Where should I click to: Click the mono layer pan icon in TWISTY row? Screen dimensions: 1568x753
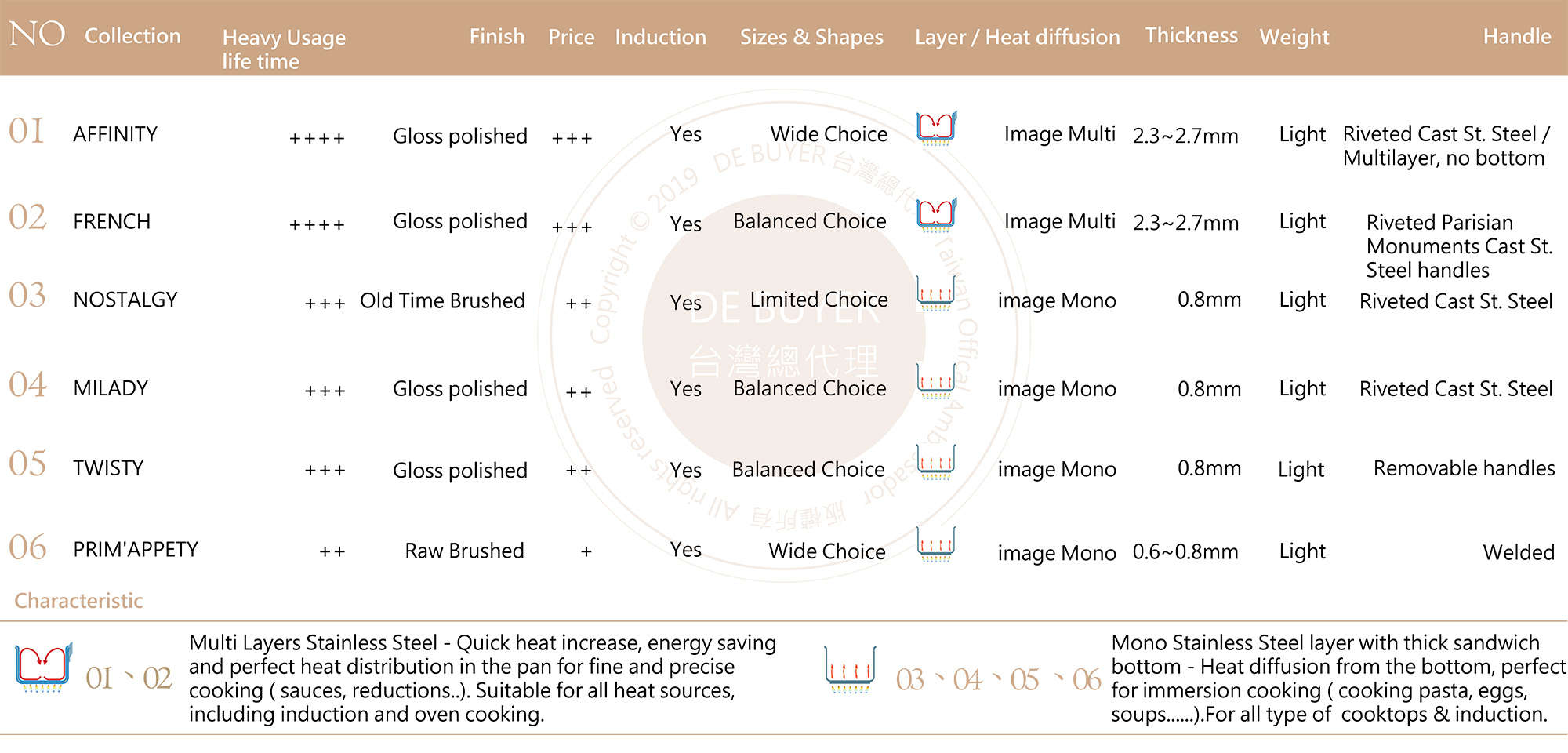[936, 463]
